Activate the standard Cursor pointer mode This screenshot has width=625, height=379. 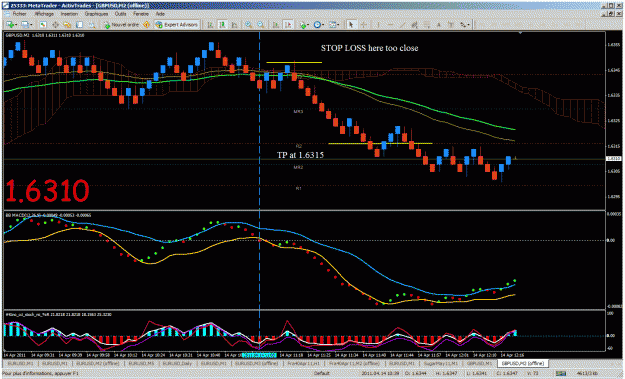pyautogui.click(x=351, y=25)
